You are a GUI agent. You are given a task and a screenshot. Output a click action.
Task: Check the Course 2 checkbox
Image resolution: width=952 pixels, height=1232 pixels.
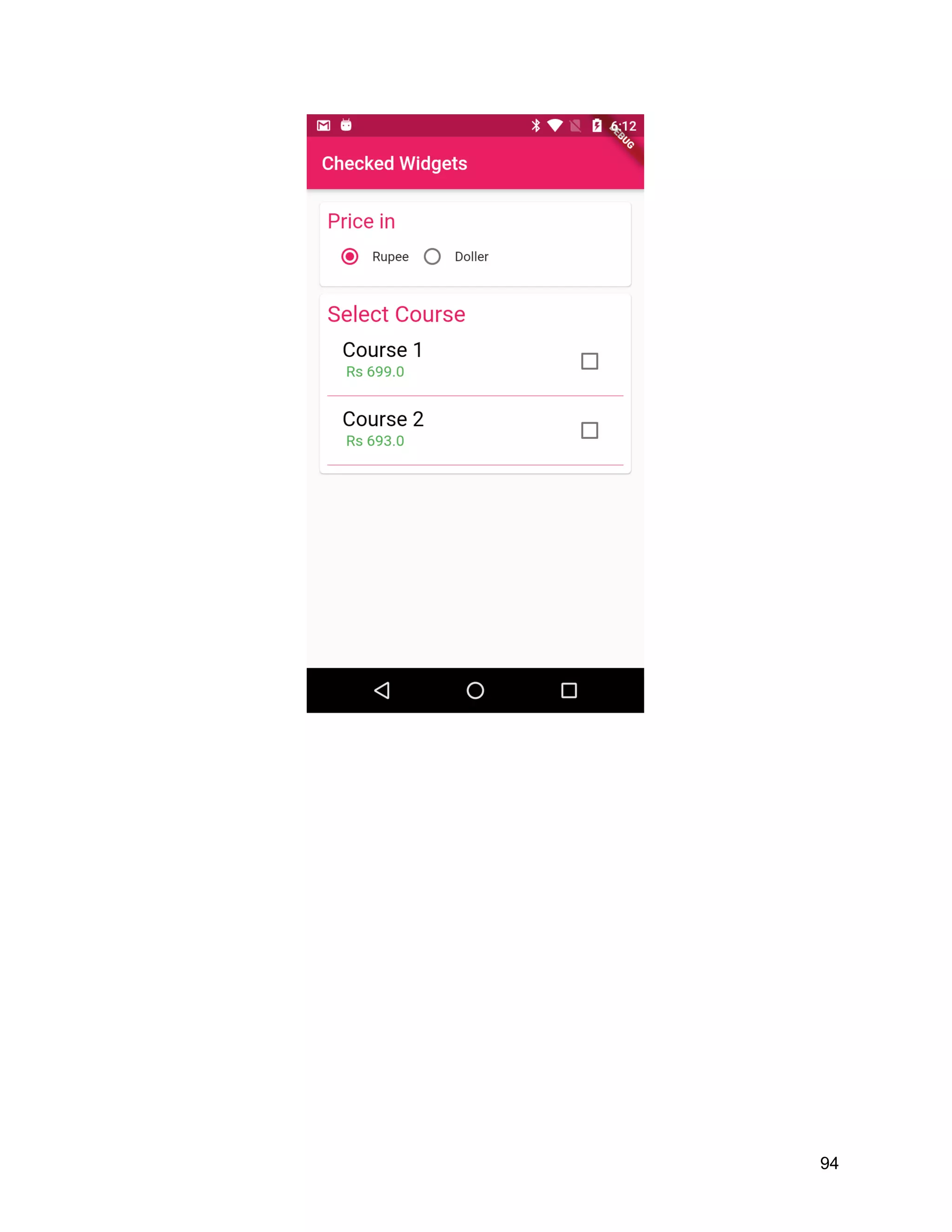coord(590,431)
